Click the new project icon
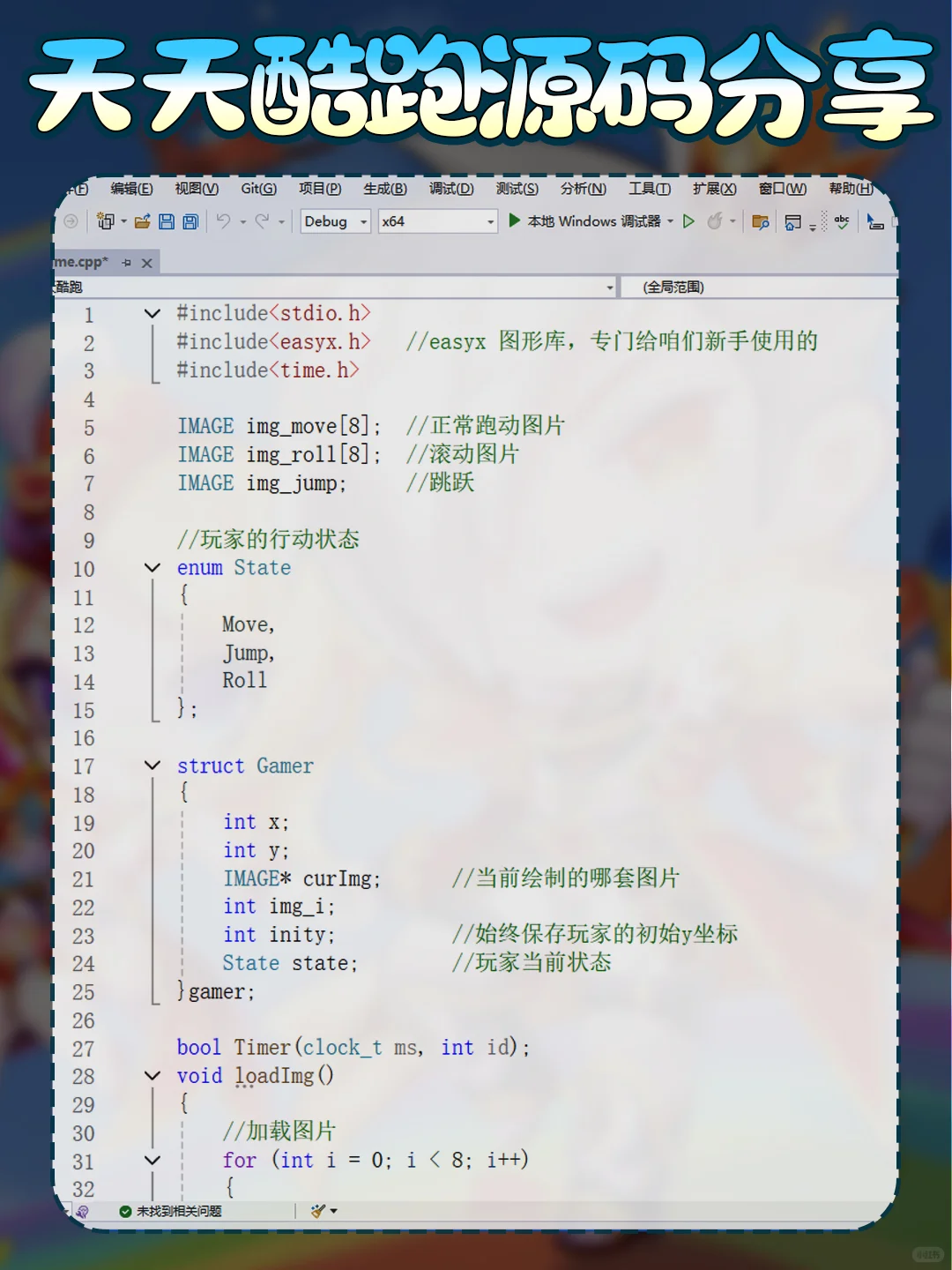Viewport: 952px width, 1270px height. (x=105, y=221)
